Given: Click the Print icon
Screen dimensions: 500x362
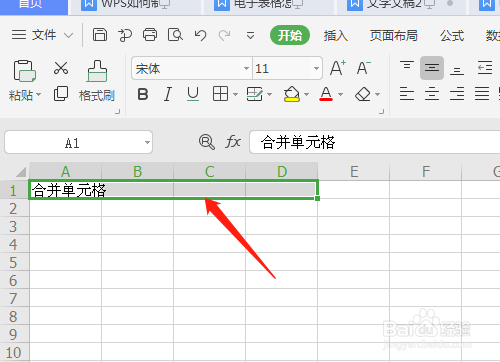Looking at the screenshot, I should pyautogui.click(x=150, y=35).
